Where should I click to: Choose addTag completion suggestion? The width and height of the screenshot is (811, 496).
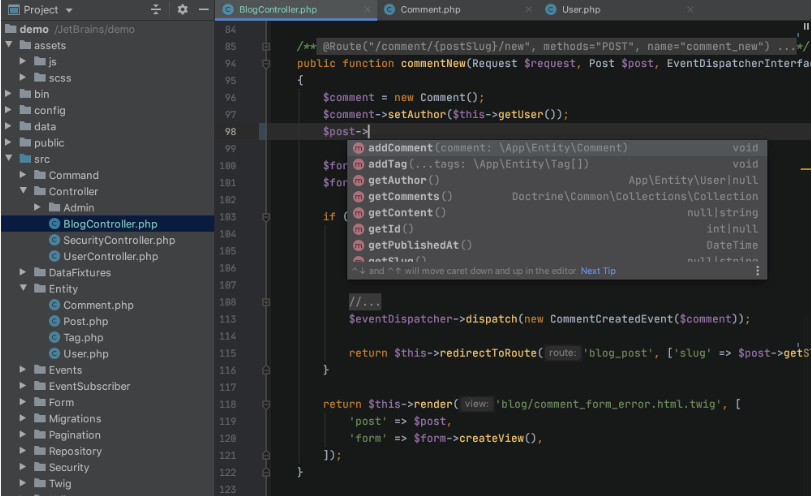(557, 164)
